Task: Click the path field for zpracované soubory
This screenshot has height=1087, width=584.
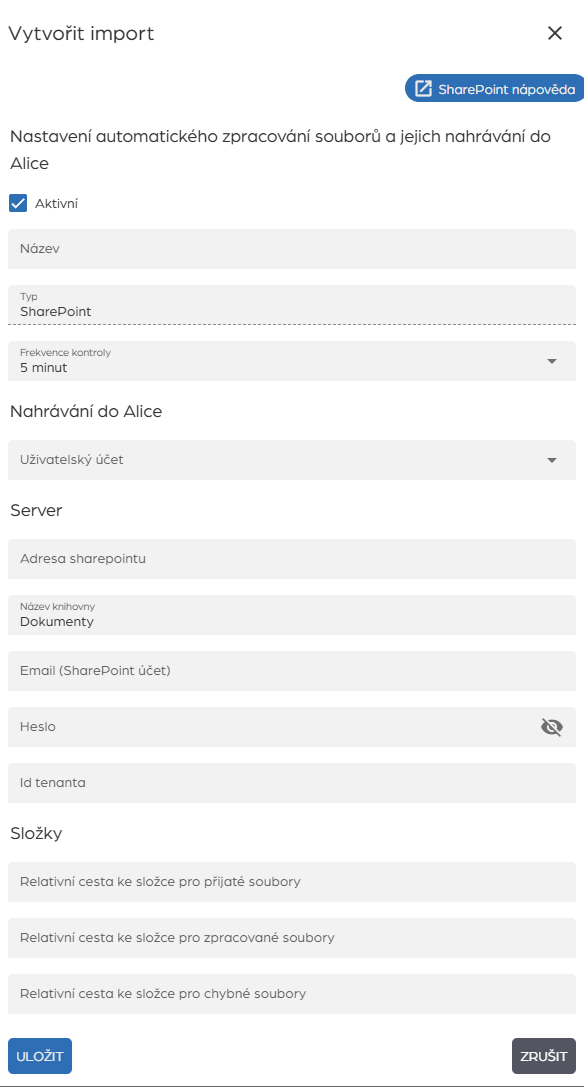Action: (292, 937)
